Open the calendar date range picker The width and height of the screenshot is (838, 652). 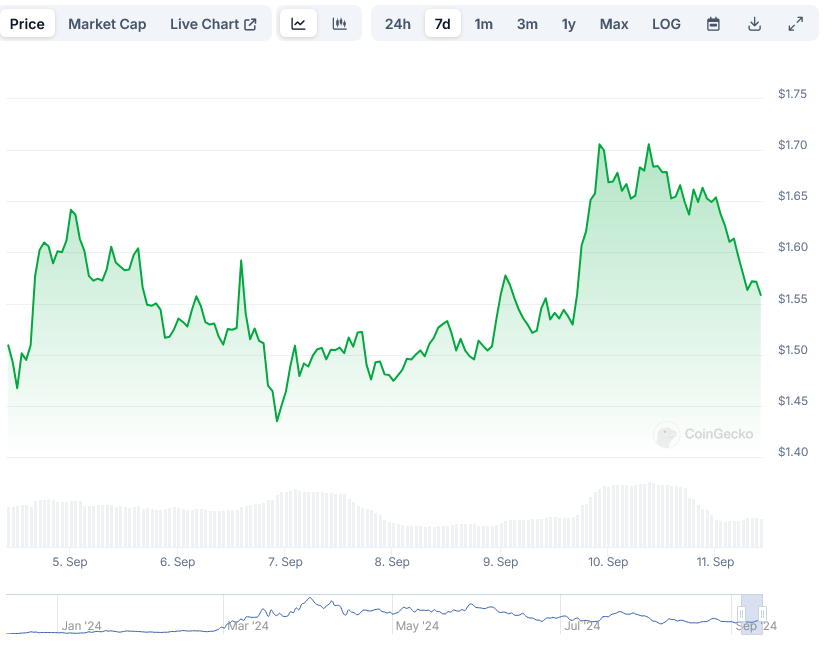point(713,24)
